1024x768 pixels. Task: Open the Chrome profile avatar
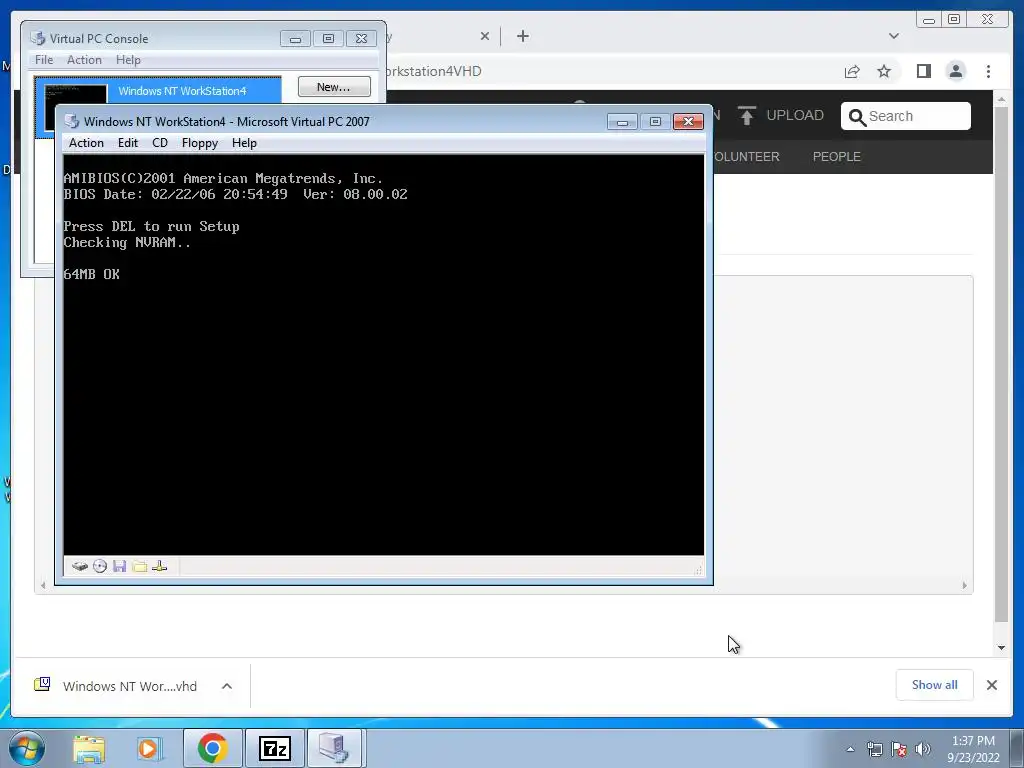(956, 71)
